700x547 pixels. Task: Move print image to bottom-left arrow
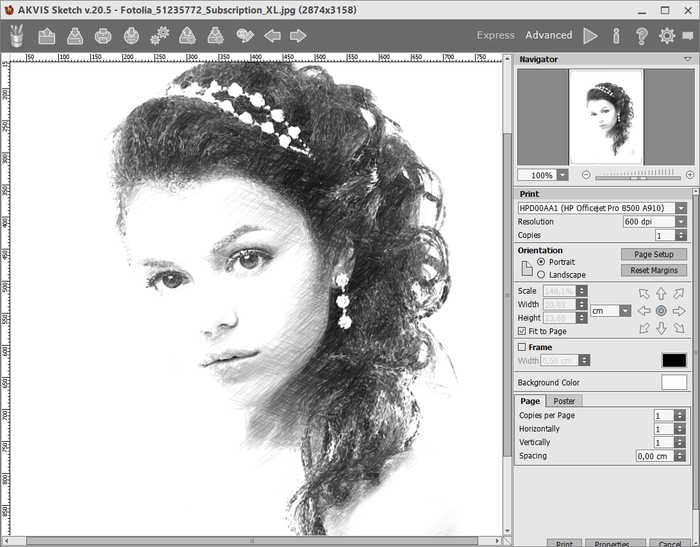[644, 328]
